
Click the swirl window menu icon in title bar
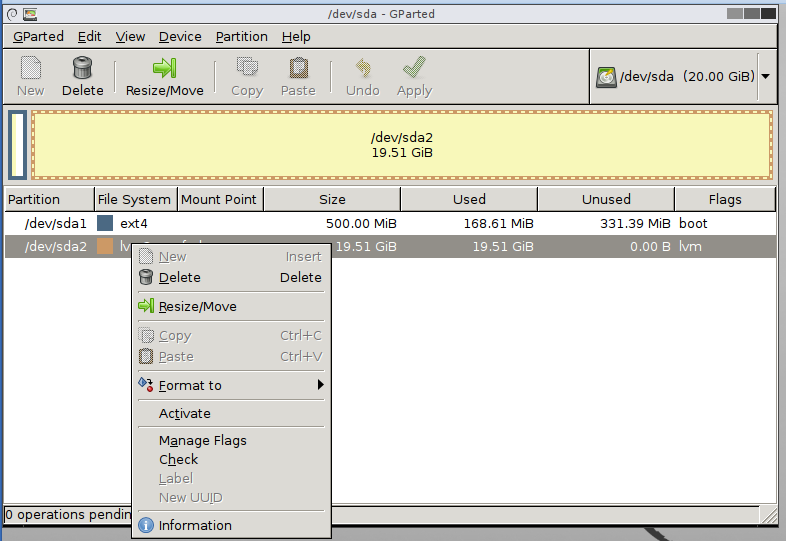pyautogui.click(x=12, y=14)
